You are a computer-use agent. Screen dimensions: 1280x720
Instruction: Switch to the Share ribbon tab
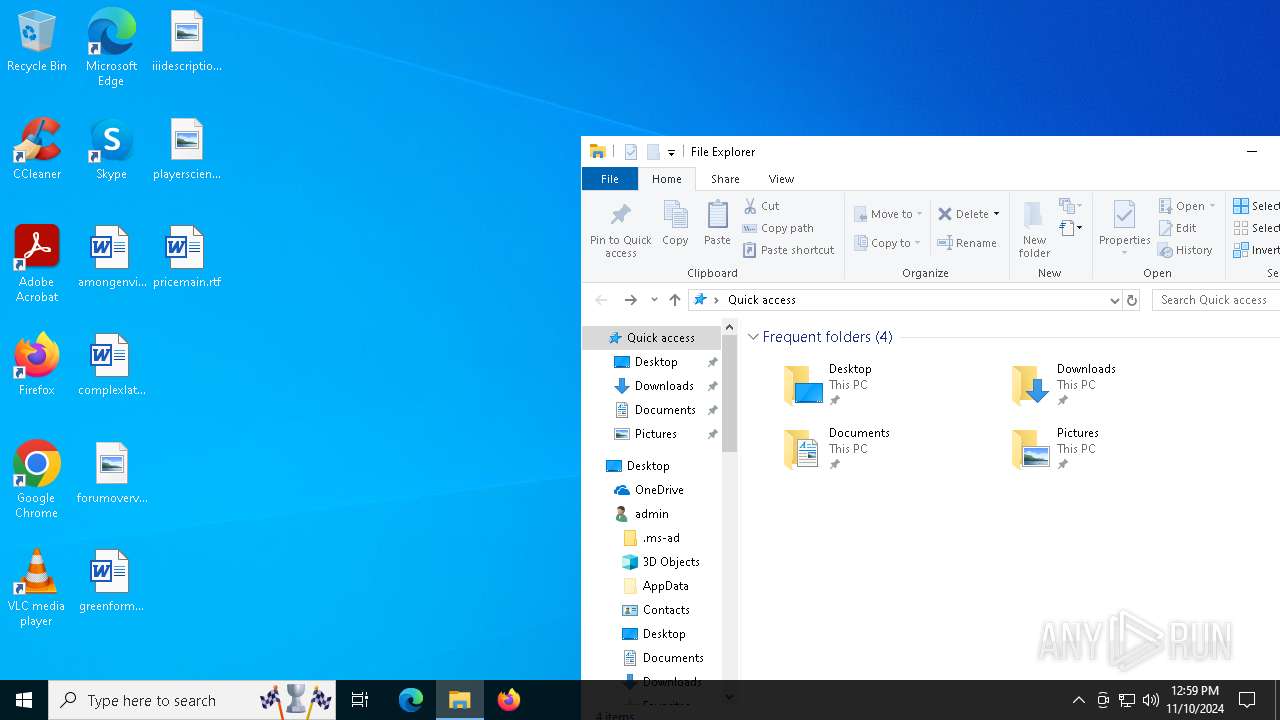pos(725,179)
